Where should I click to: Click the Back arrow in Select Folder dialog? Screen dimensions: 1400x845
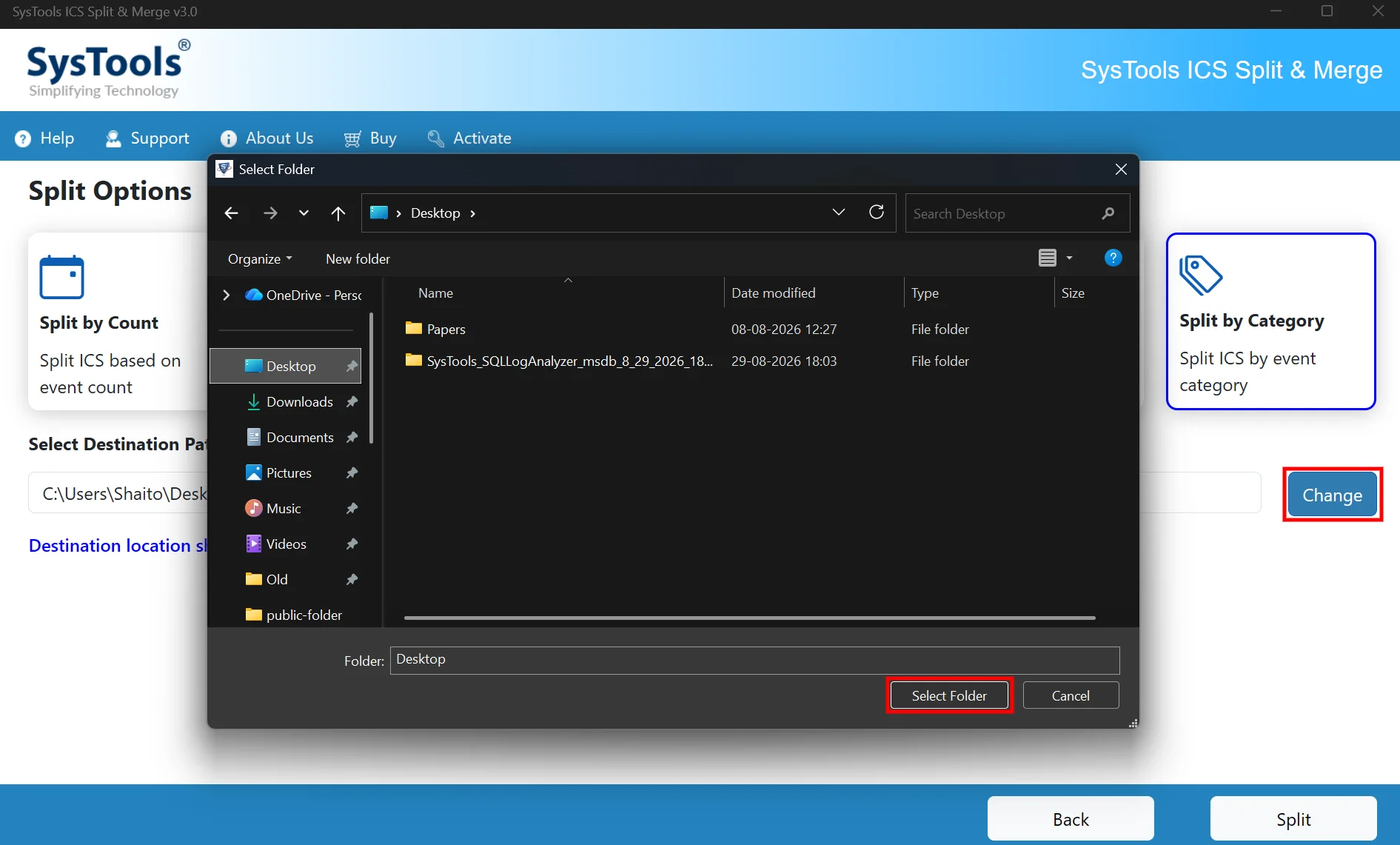pyautogui.click(x=231, y=213)
